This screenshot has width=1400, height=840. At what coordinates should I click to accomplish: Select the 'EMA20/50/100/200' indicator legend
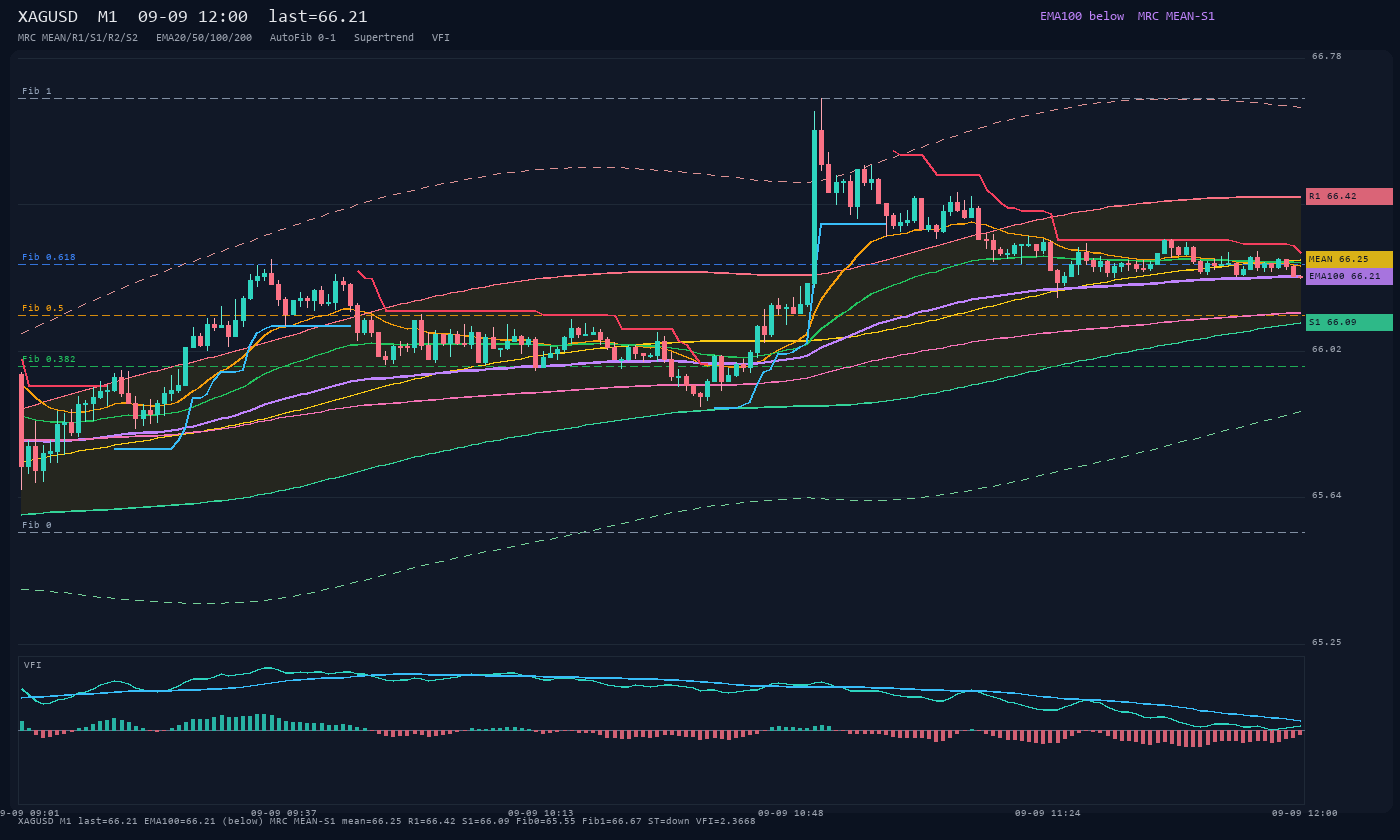pyautogui.click(x=204, y=38)
